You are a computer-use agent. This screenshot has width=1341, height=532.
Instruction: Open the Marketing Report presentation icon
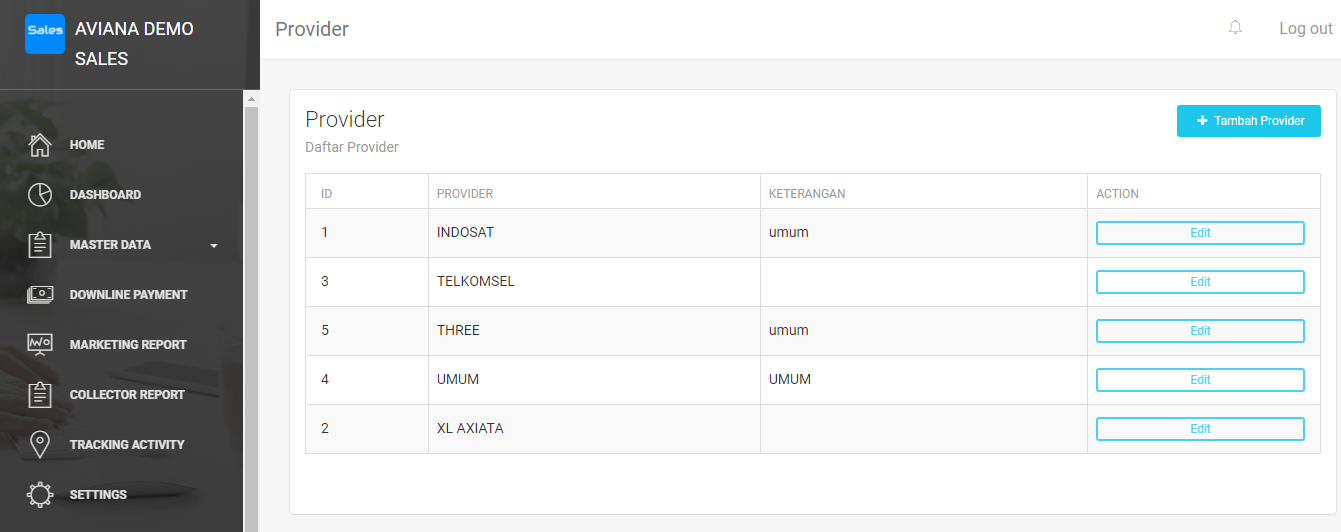(40, 345)
